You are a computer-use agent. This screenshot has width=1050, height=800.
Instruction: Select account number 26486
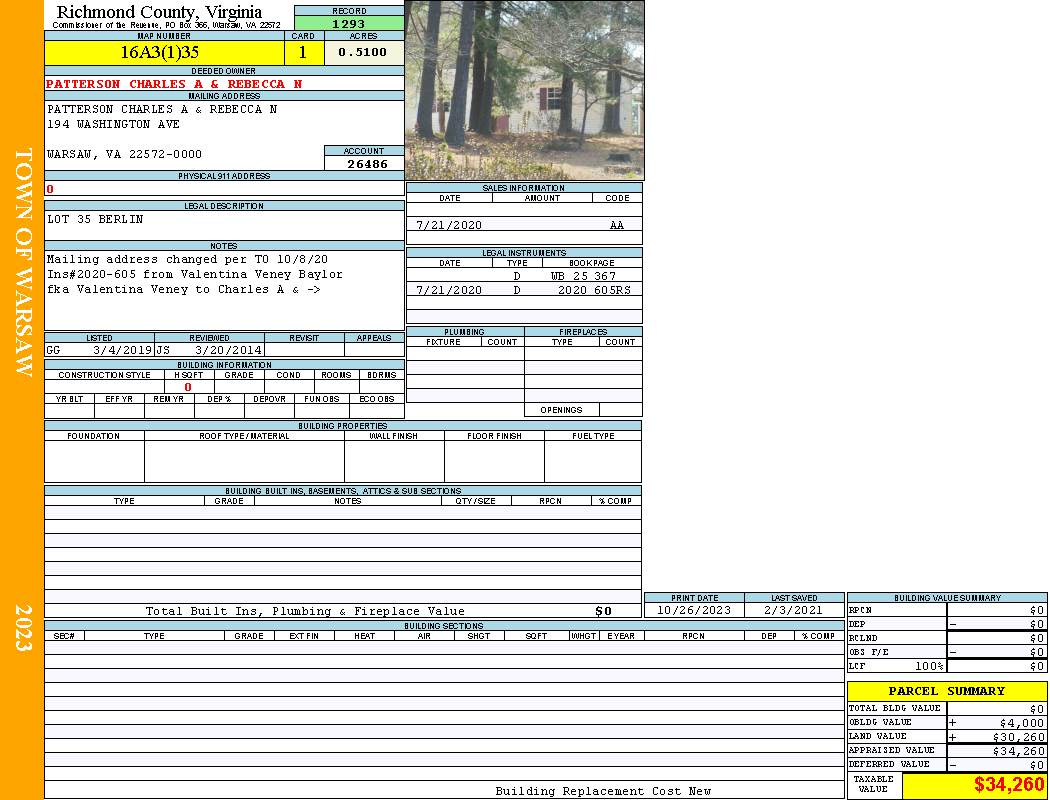[x=367, y=163]
